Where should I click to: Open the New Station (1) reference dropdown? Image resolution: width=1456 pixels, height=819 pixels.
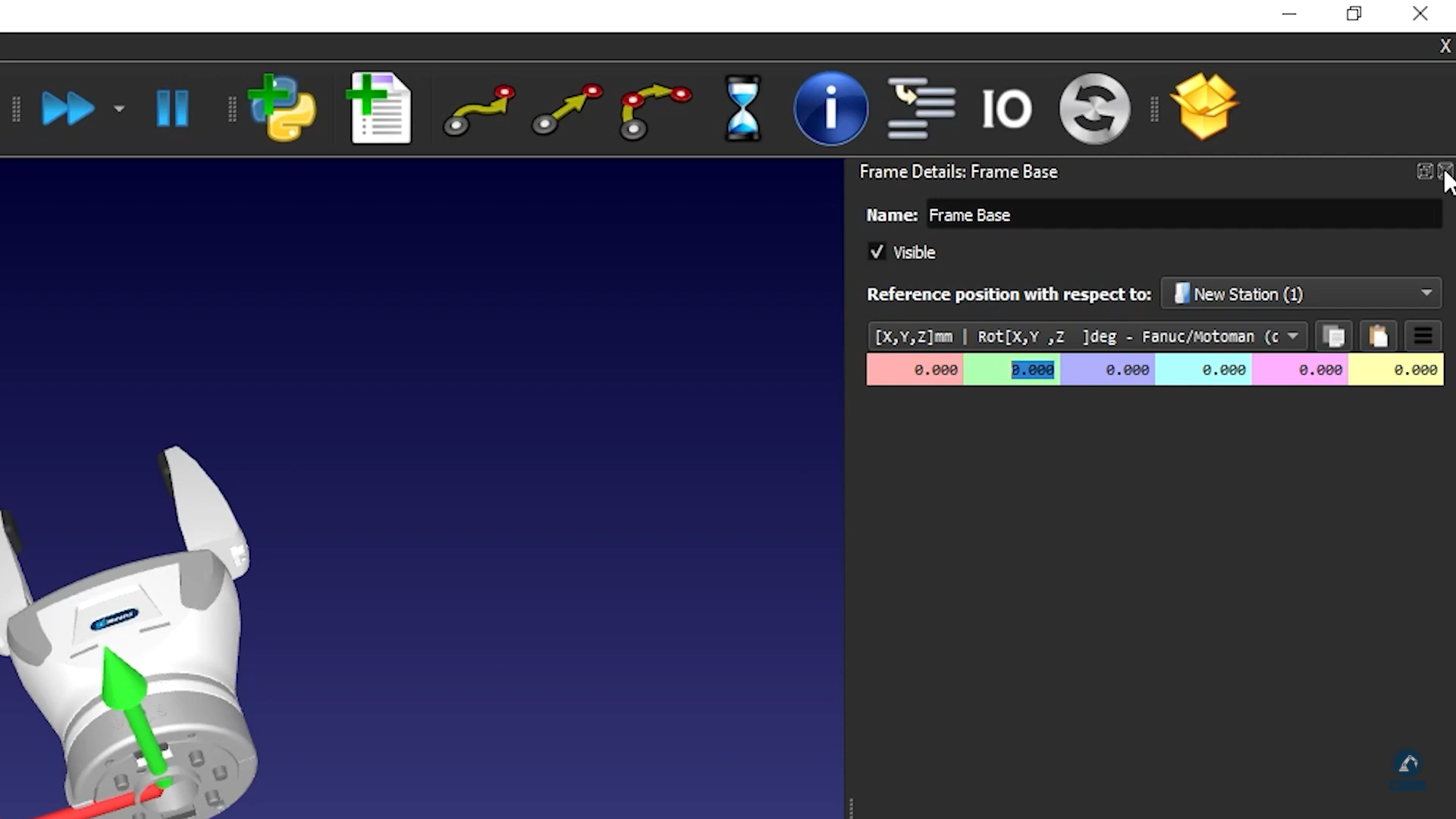[x=1301, y=294]
